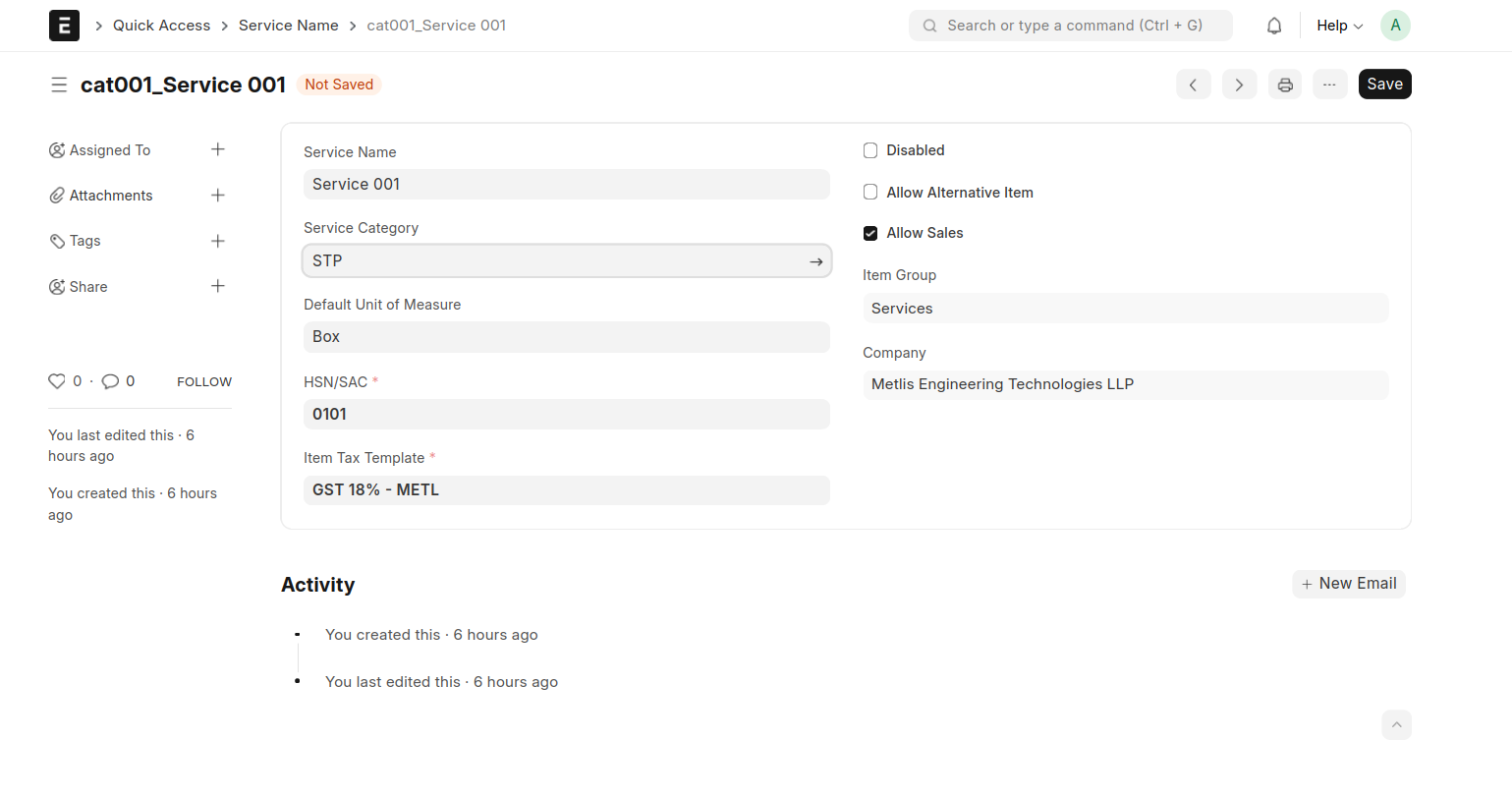The height and width of the screenshot is (799, 1512).
Task: Uncheck the Allow Sales checkbox
Action: (x=870, y=233)
